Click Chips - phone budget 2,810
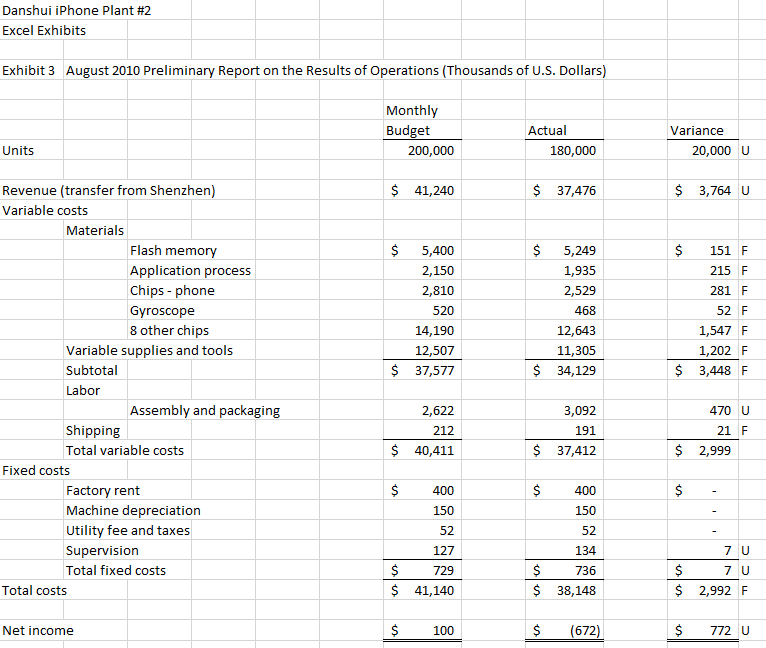766x648 pixels. click(x=438, y=291)
